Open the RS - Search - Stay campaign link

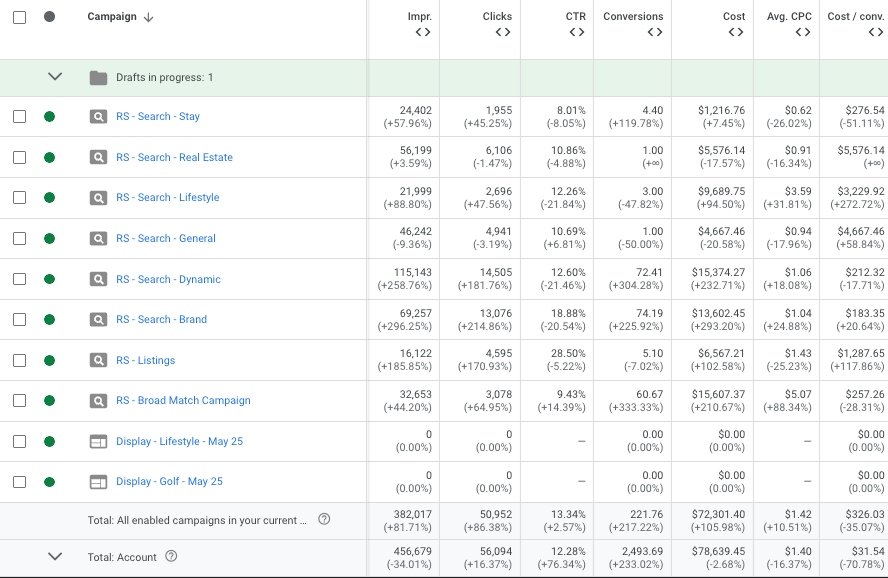[x=158, y=117]
